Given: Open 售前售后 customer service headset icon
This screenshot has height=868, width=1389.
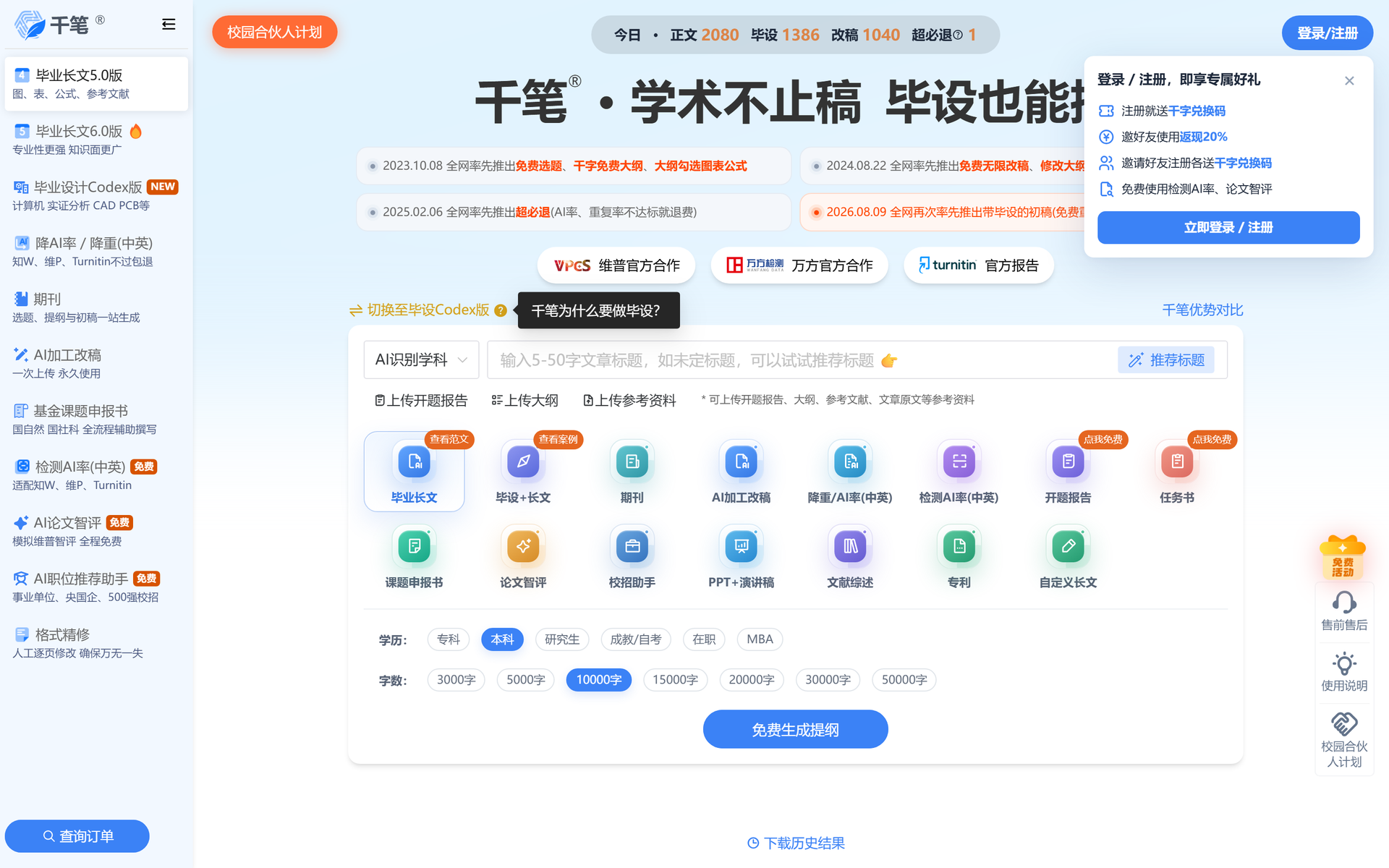Looking at the screenshot, I should pos(1344,611).
